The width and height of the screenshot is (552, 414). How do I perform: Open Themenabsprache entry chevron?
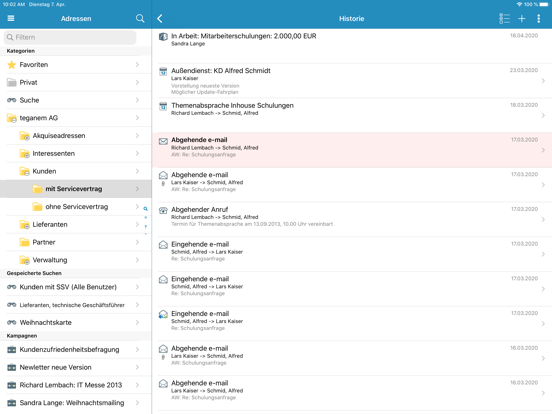[x=543, y=115]
